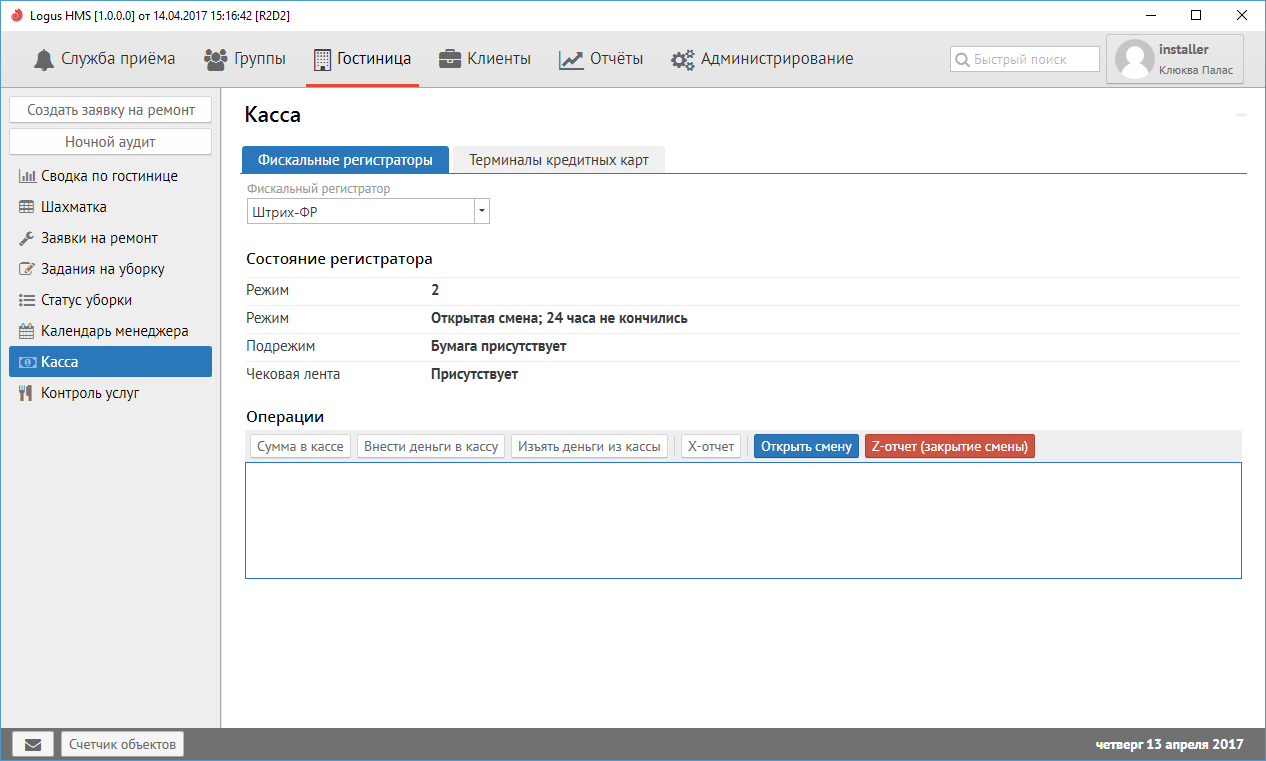Screen dimensions: 1266x761
Task: Click the installer user avatar
Action: click(x=1134, y=59)
